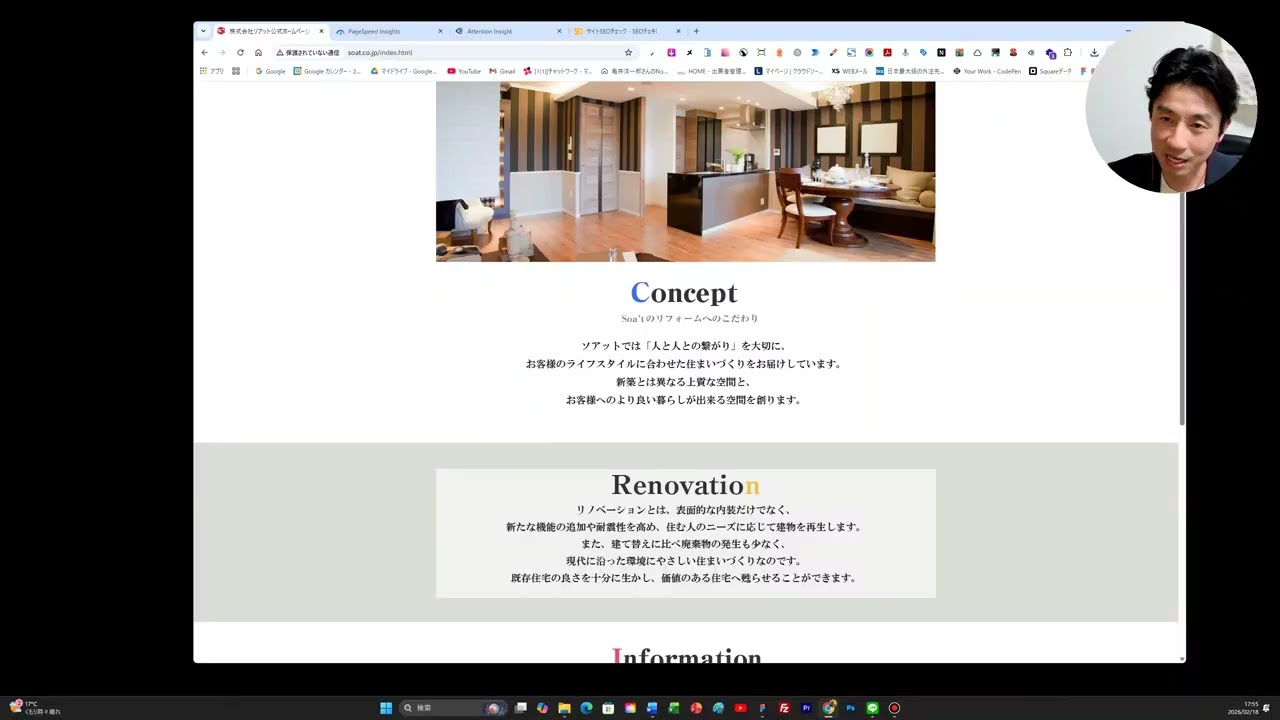Viewport: 1280px width, 720px height.
Task: Click the microphone extension icon
Action: 905,52
